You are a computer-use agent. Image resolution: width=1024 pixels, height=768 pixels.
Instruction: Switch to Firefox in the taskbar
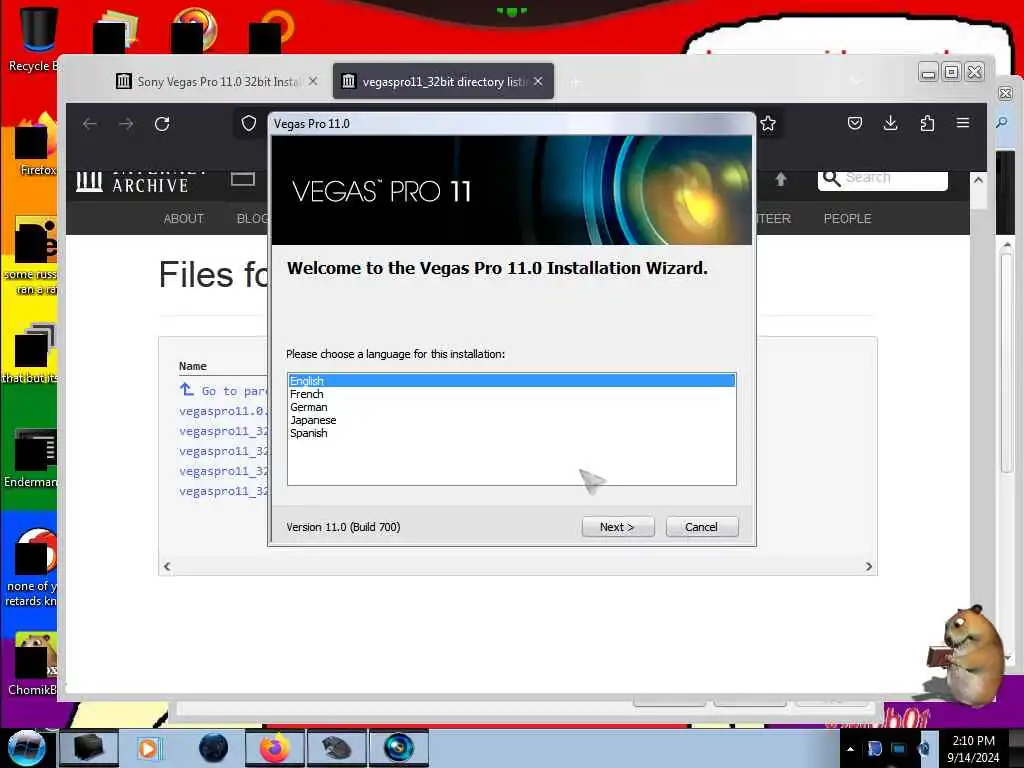coord(275,748)
